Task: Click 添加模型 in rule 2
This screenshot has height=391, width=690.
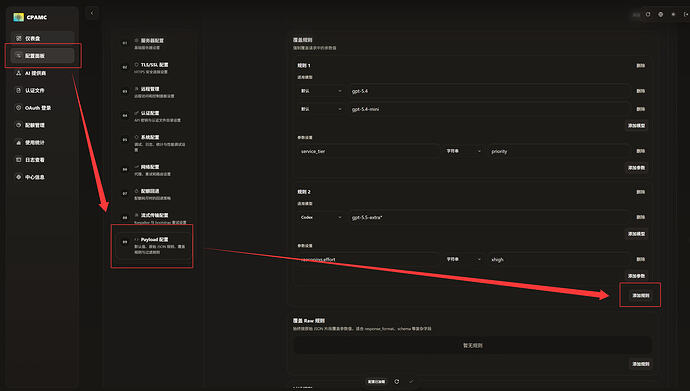Action: (636, 234)
